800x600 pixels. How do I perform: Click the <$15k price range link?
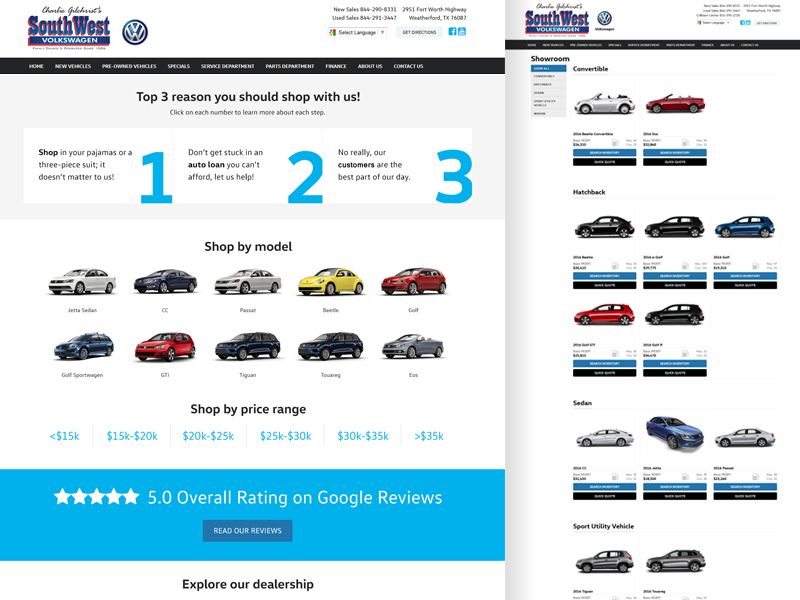pos(64,436)
